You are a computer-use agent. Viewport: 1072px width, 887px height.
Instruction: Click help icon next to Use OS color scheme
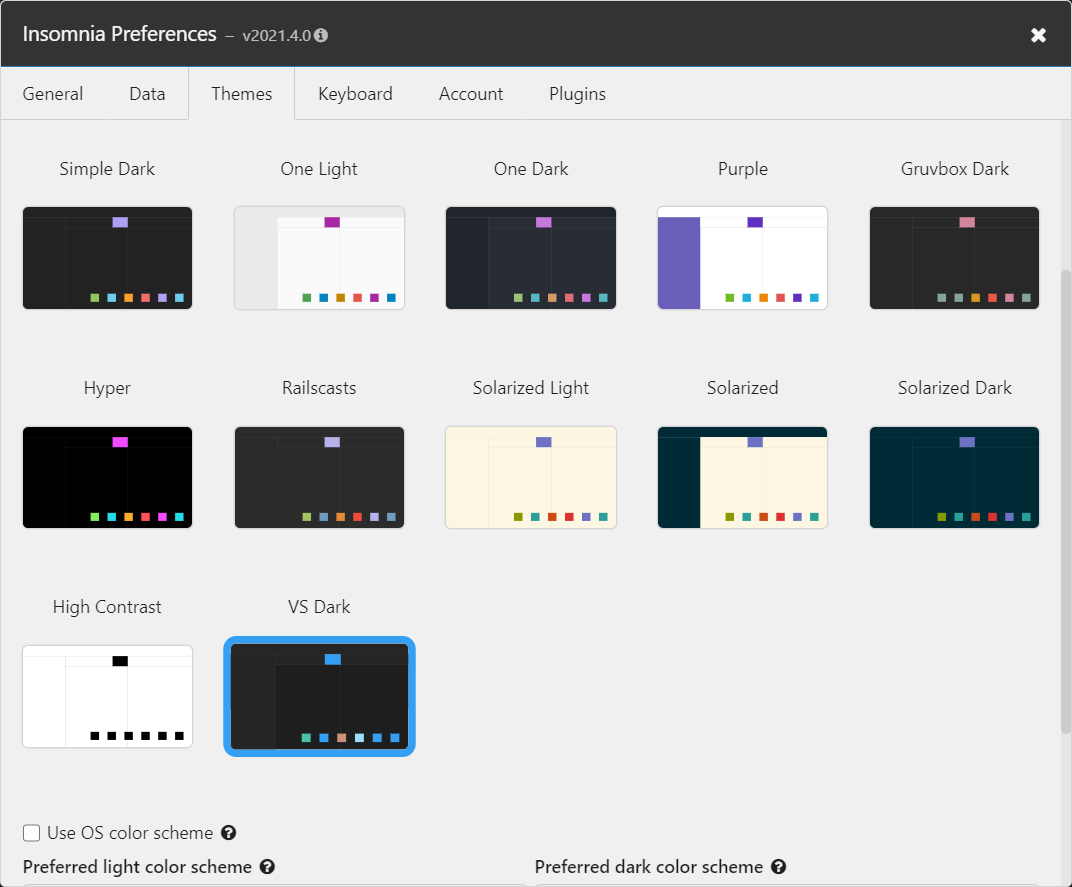pos(228,832)
